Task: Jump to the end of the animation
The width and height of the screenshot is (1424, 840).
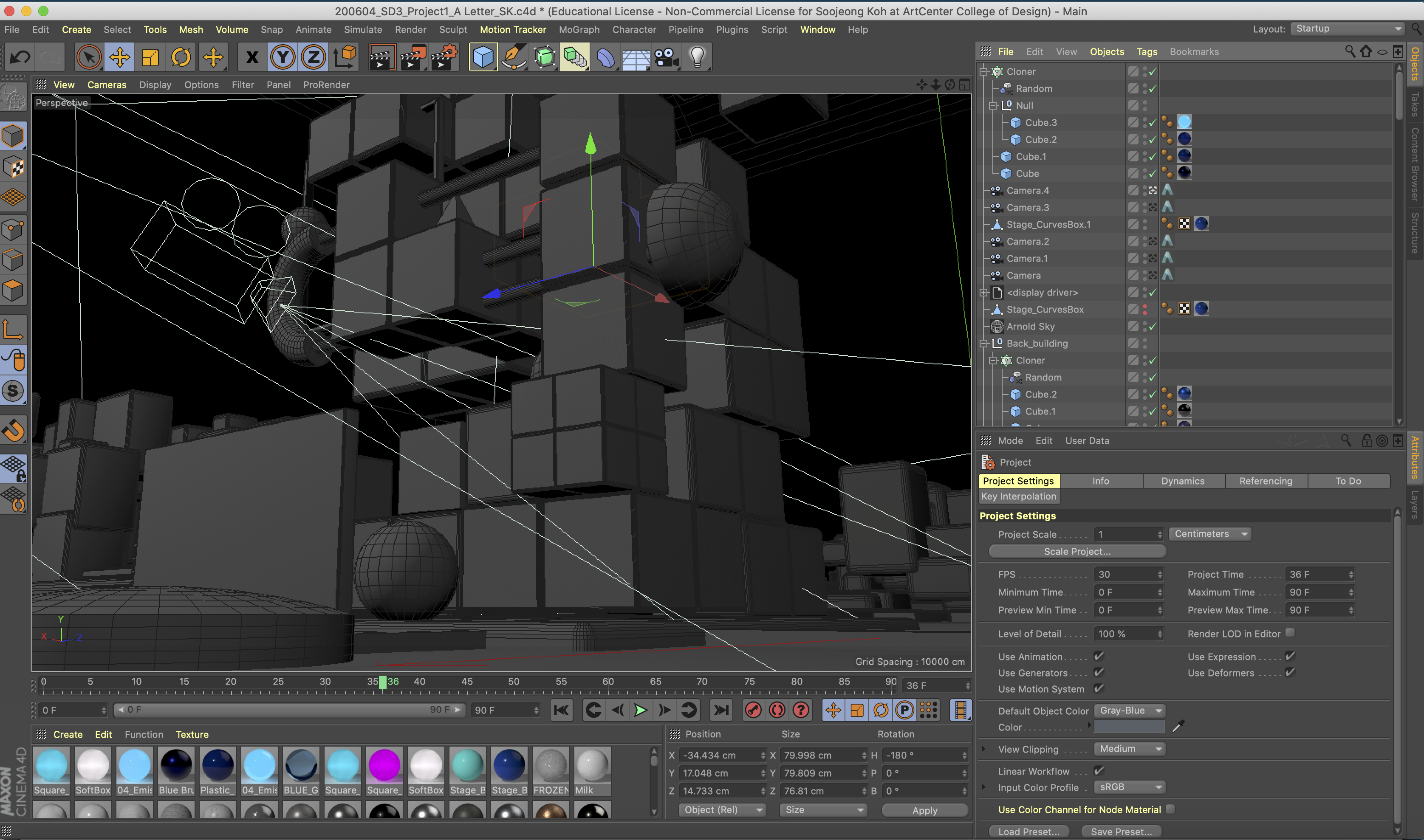Action: [721, 710]
